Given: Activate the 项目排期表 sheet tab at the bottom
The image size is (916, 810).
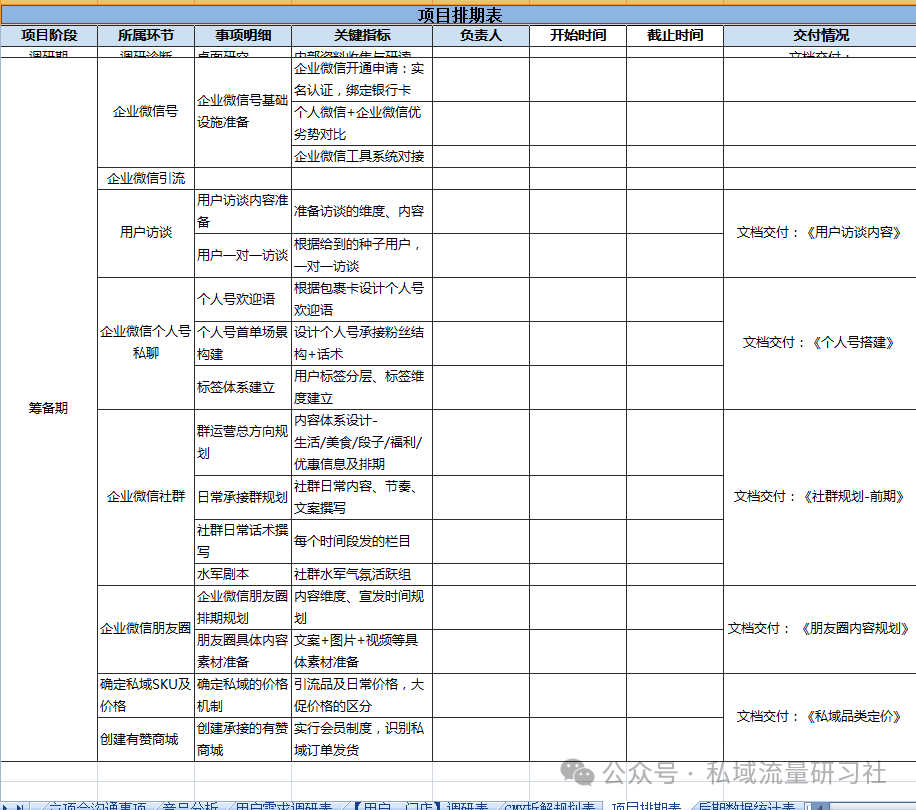Looking at the screenshot, I should (x=646, y=806).
